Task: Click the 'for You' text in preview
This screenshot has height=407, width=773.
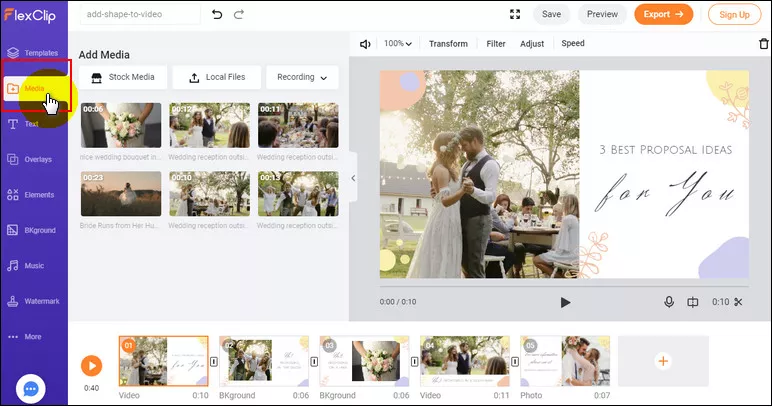Action: [665, 194]
